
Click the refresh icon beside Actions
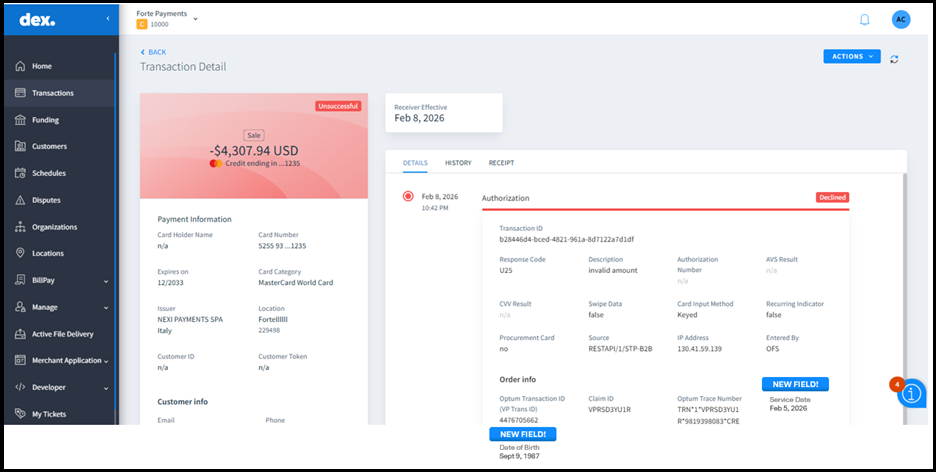(894, 58)
